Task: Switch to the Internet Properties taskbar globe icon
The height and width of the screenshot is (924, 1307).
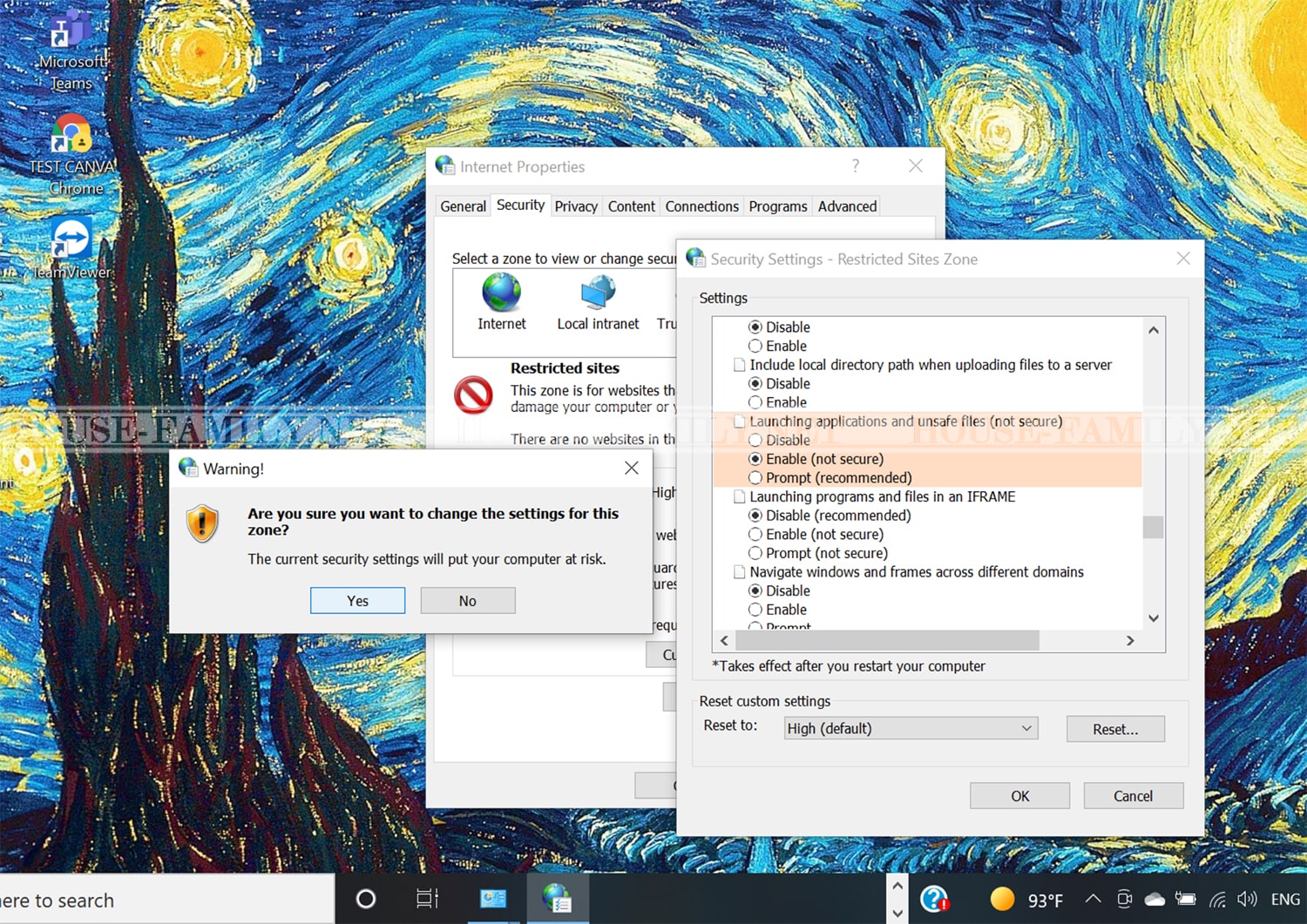Action: coord(557,899)
